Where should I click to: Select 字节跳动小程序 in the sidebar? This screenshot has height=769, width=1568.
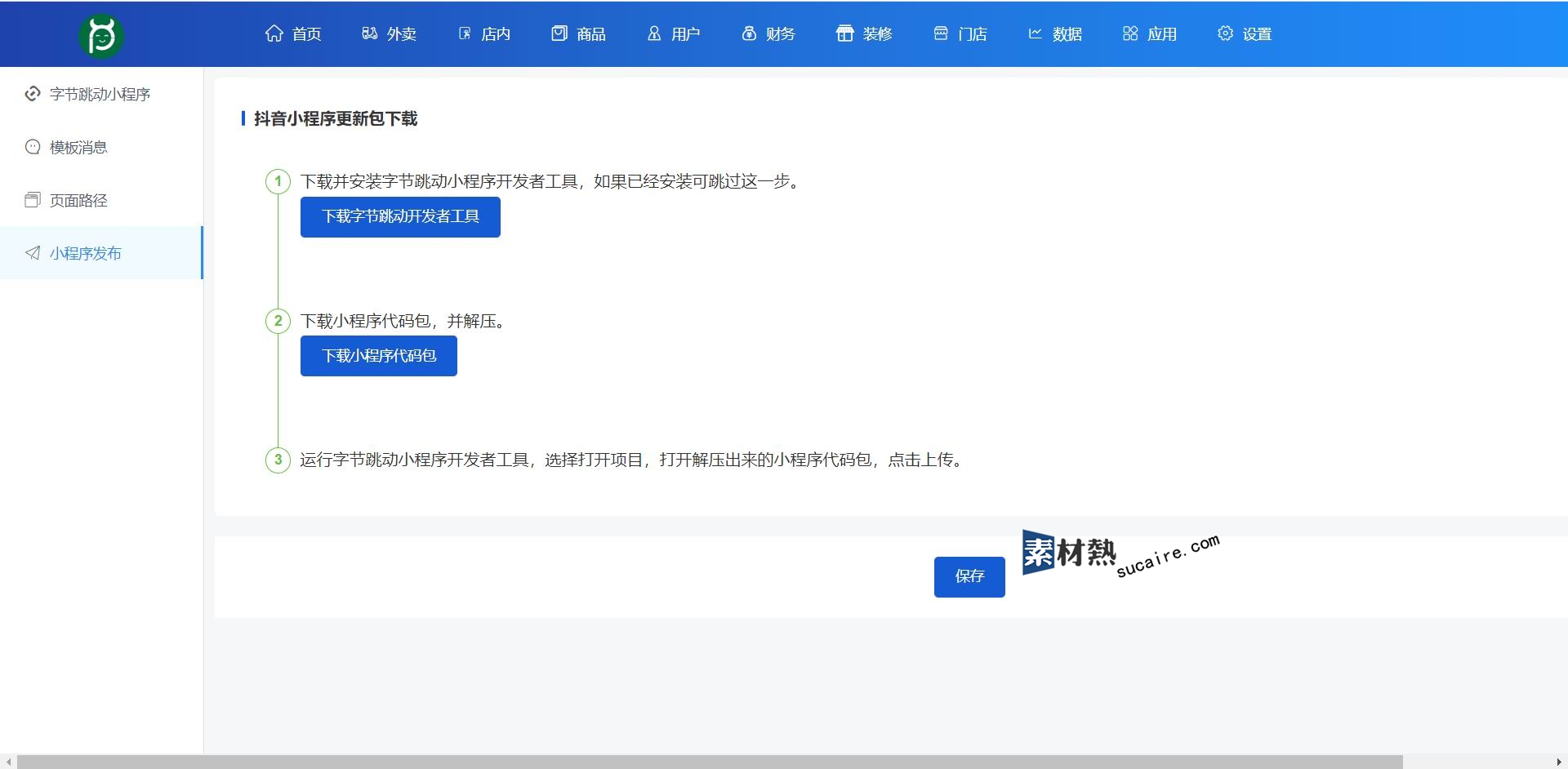point(101,94)
